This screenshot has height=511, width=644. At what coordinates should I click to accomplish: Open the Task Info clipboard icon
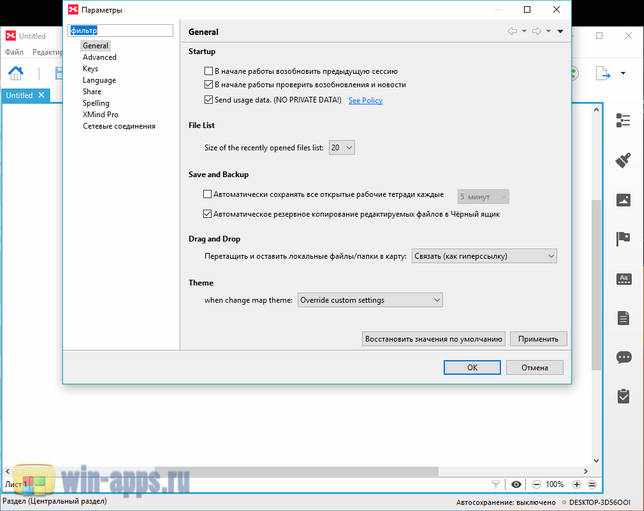pyautogui.click(x=623, y=396)
